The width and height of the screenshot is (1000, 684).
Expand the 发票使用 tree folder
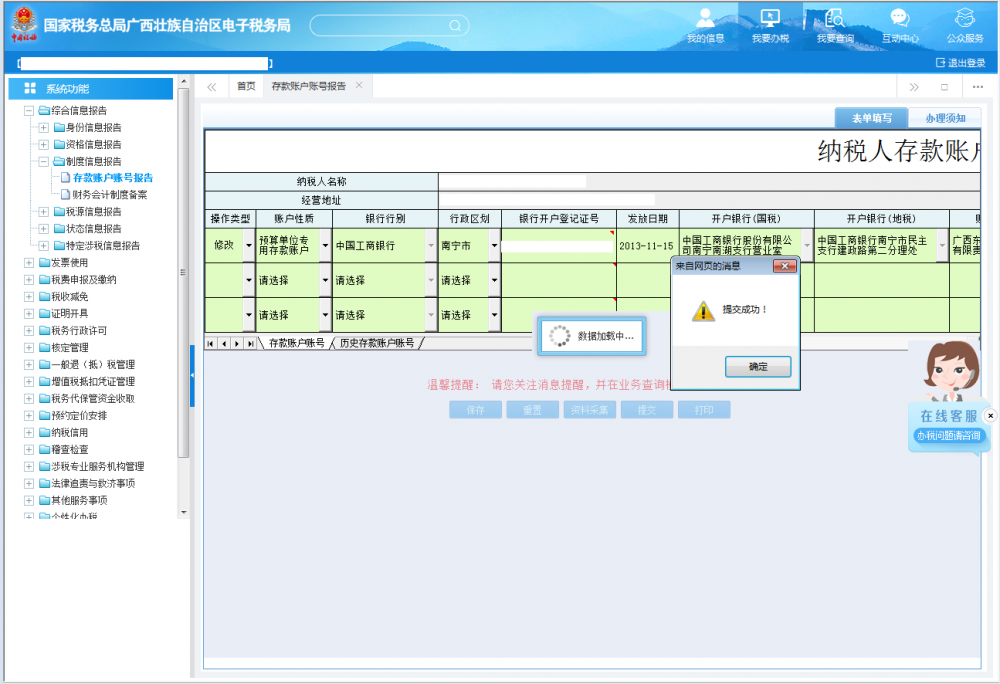pos(29,263)
